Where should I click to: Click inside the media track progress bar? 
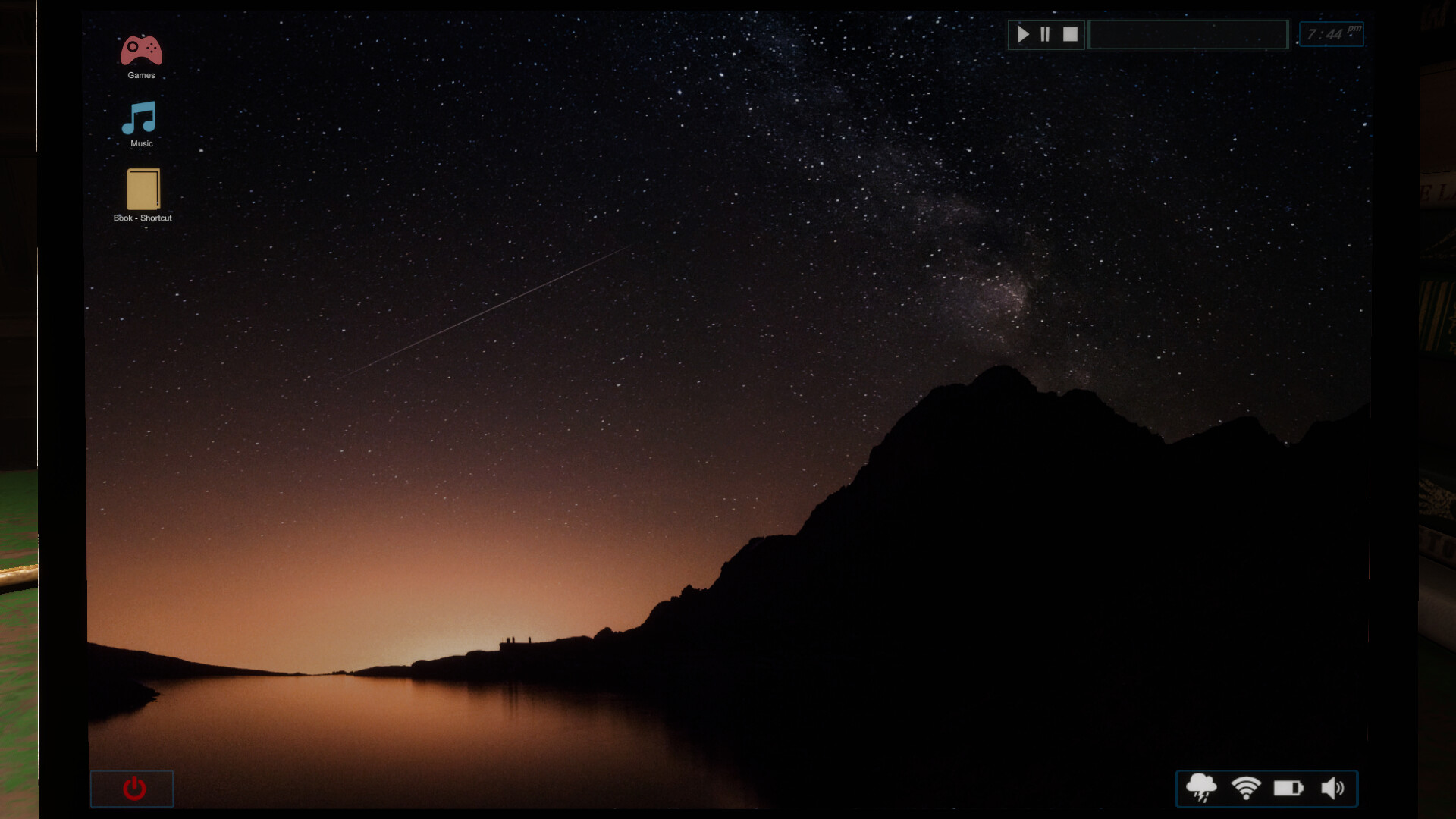(x=1189, y=34)
